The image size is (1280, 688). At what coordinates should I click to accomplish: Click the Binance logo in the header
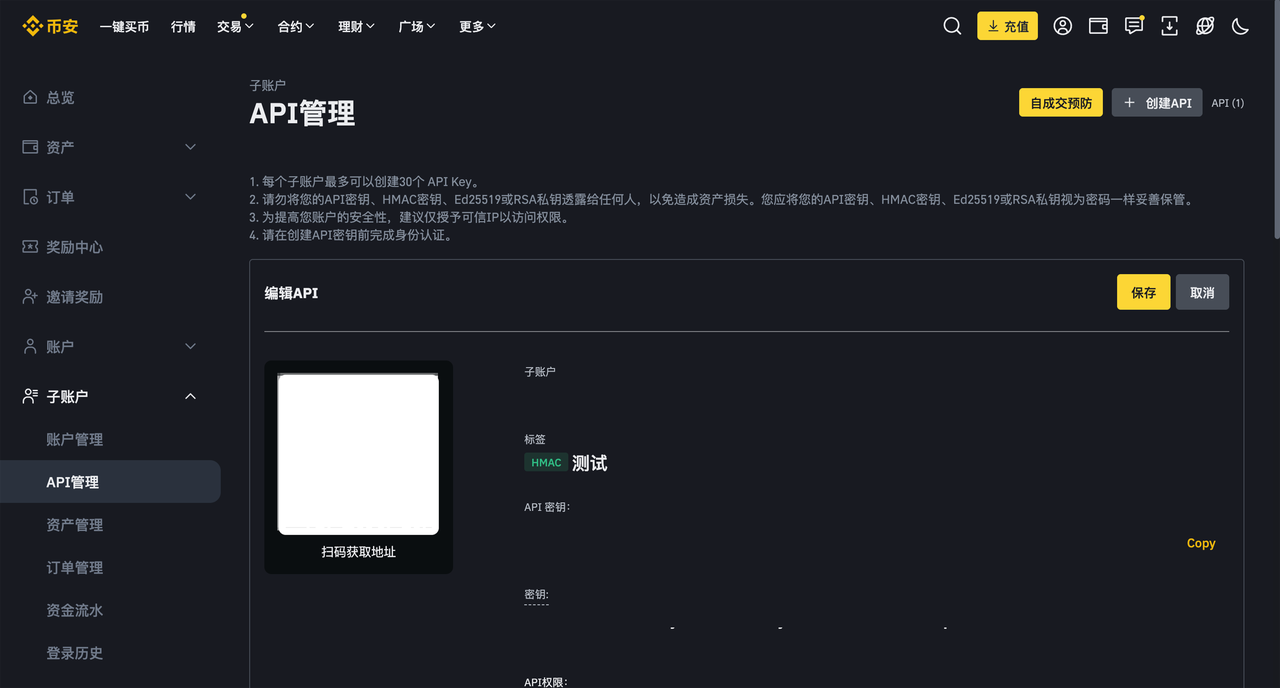click(x=50, y=26)
